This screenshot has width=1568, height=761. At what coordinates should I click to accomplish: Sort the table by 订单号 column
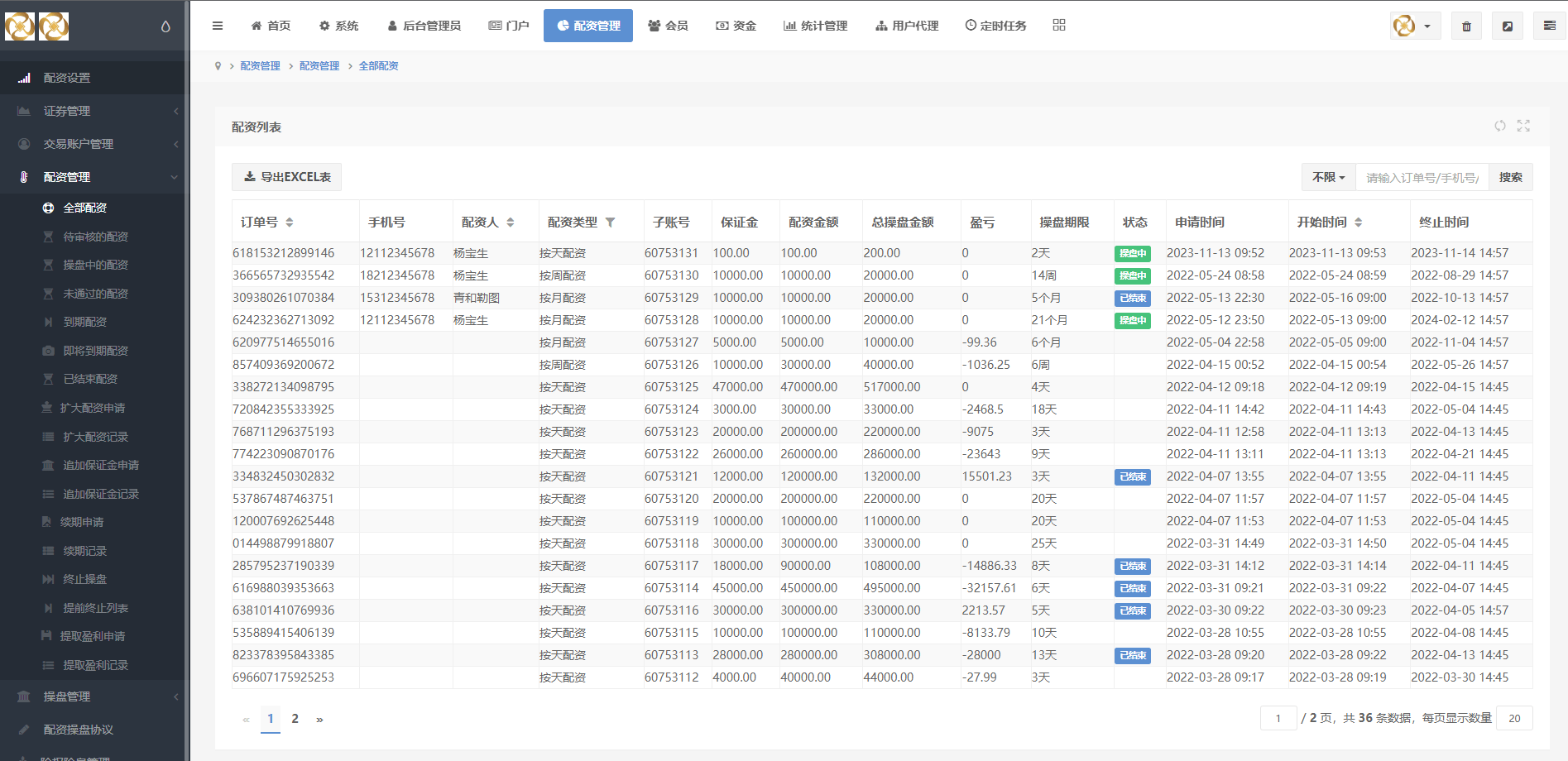tap(290, 223)
